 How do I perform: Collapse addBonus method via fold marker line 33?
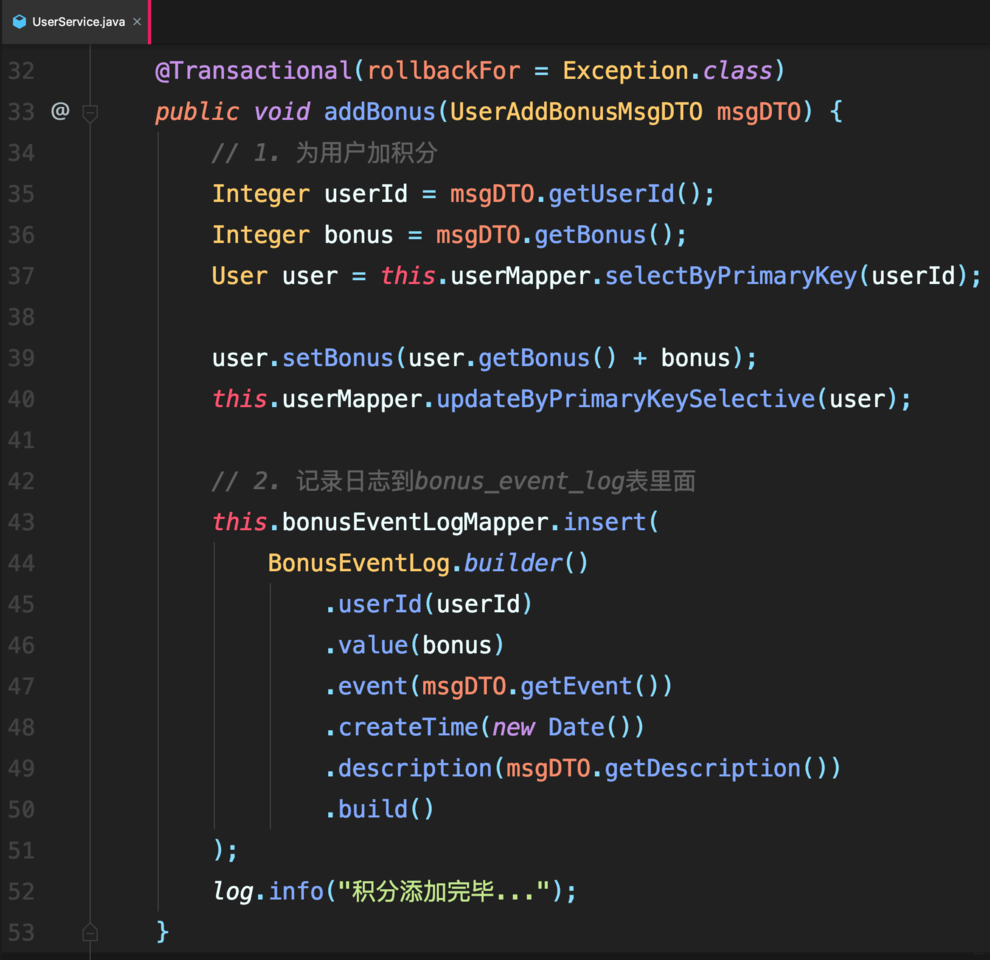[90, 113]
